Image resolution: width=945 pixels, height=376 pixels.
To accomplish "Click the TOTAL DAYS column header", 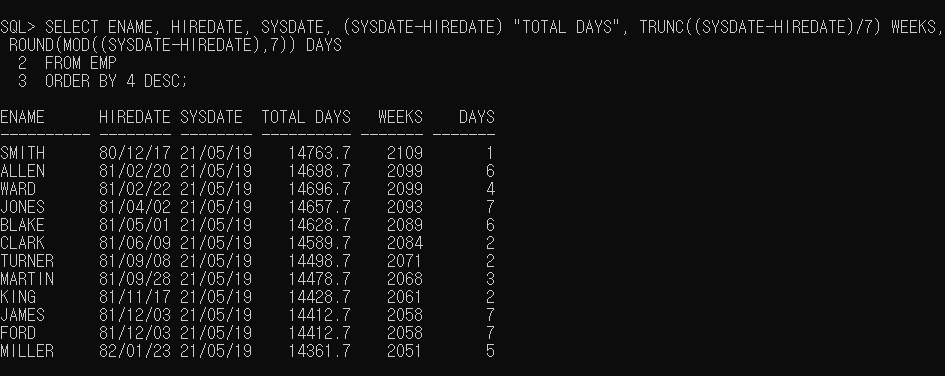I will click(306, 117).
